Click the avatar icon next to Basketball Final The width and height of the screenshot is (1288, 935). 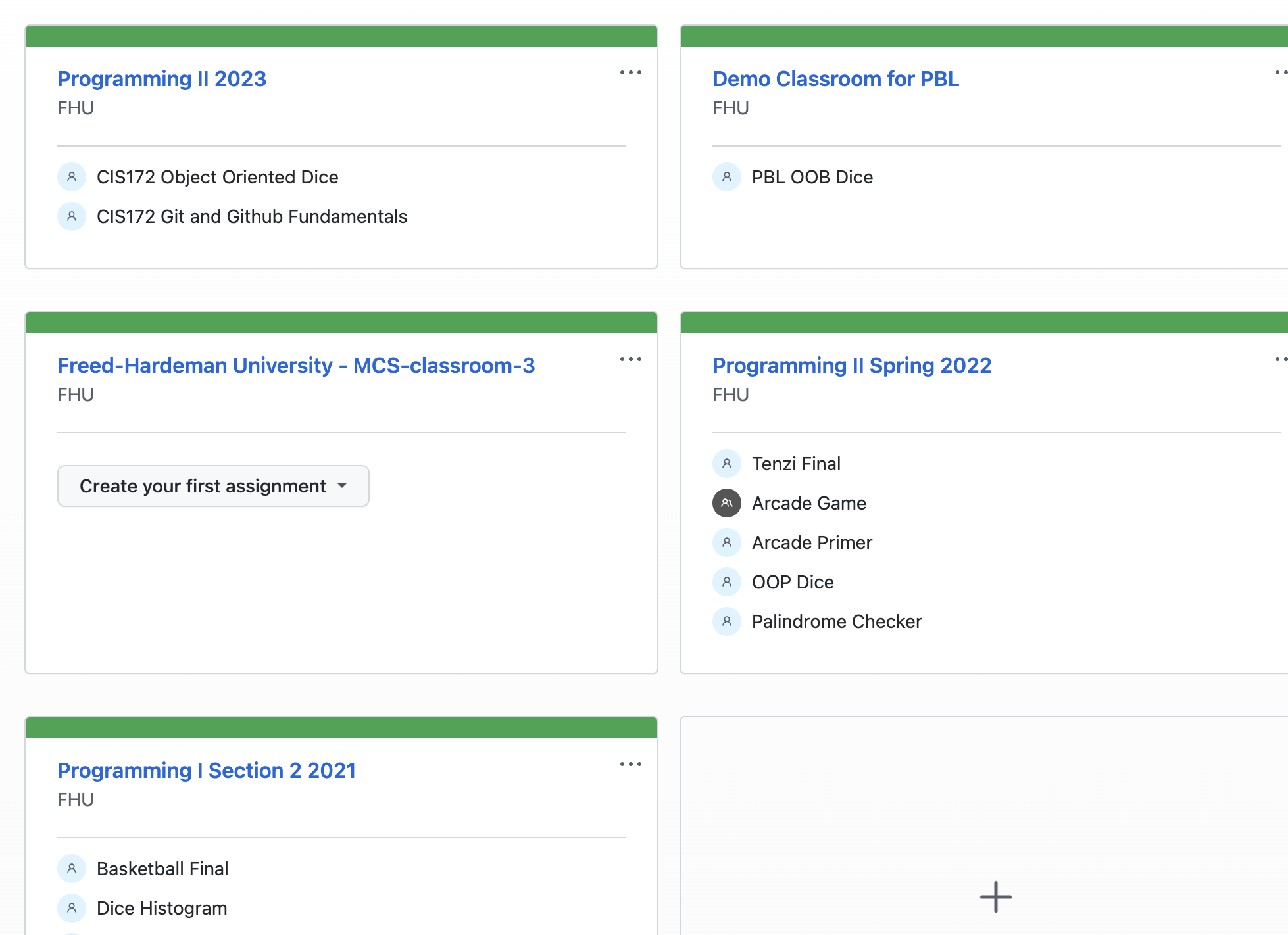pyautogui.click(x=71, y=868)
